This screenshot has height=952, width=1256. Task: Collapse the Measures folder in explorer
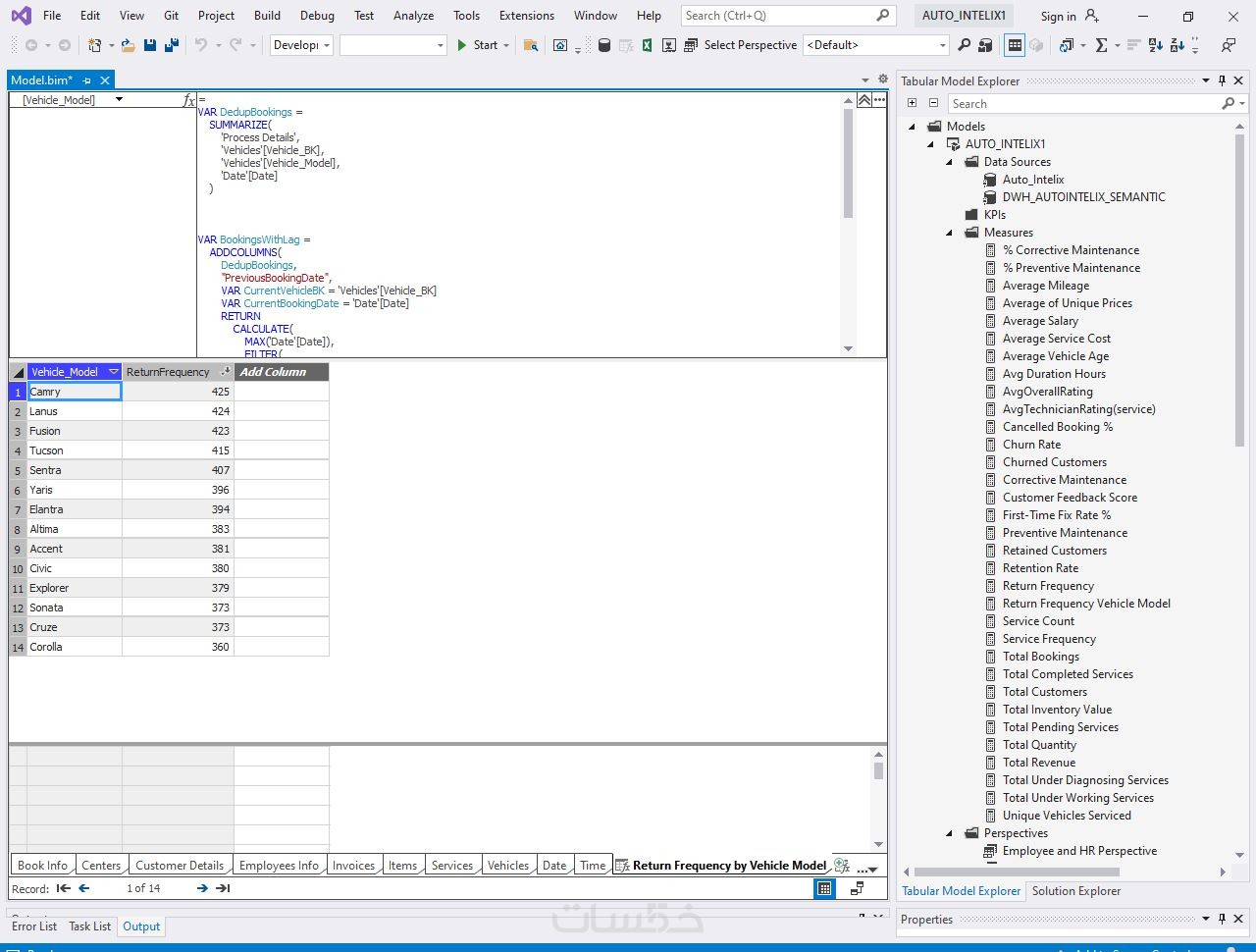949,233
